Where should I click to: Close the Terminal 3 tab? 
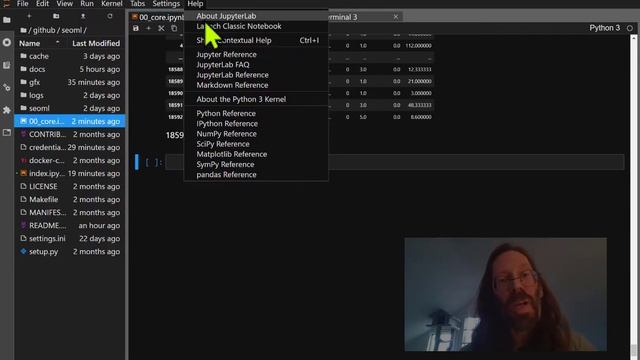coord(396,17)
